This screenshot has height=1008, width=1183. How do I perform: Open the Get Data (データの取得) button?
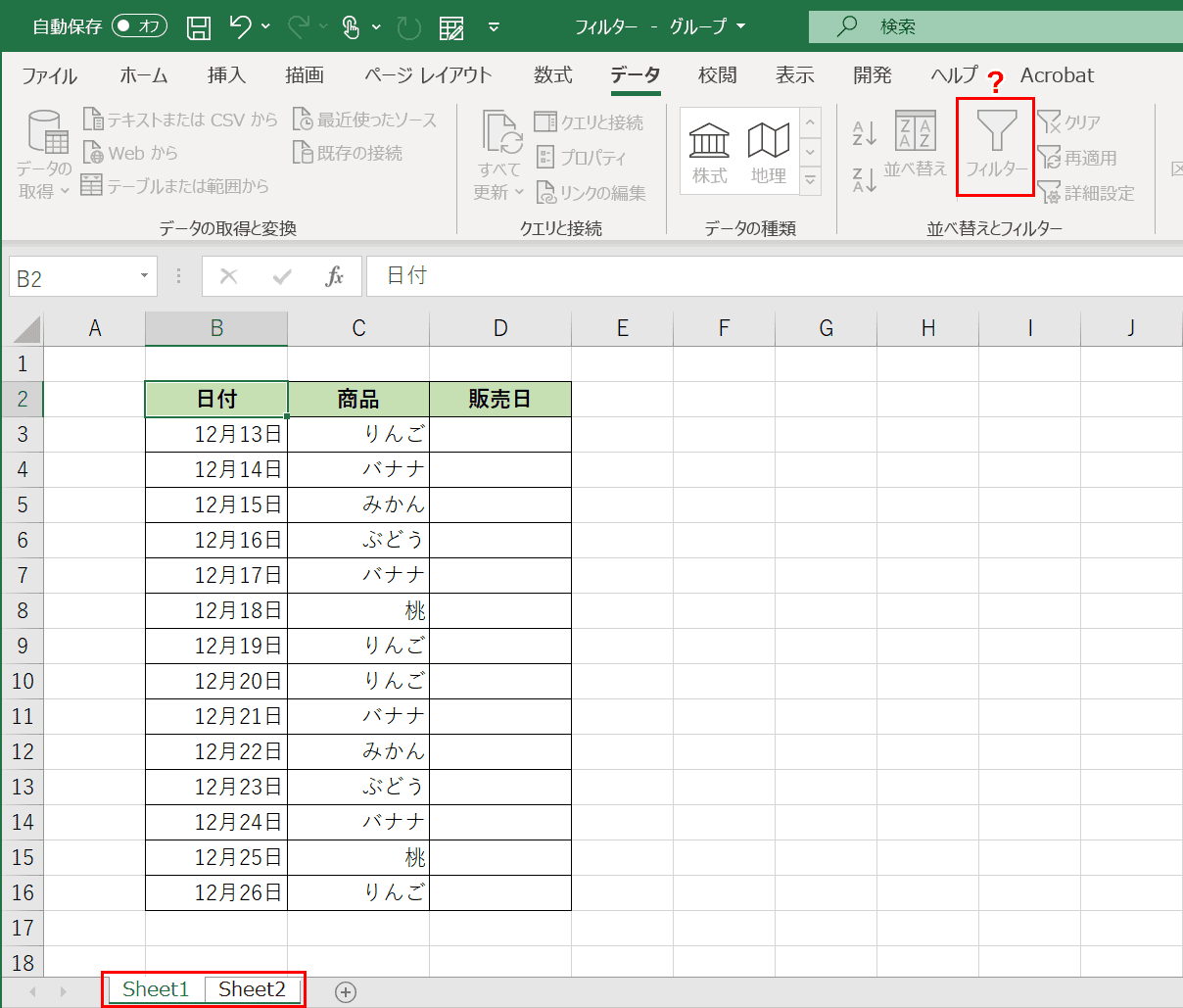point(44,153)
